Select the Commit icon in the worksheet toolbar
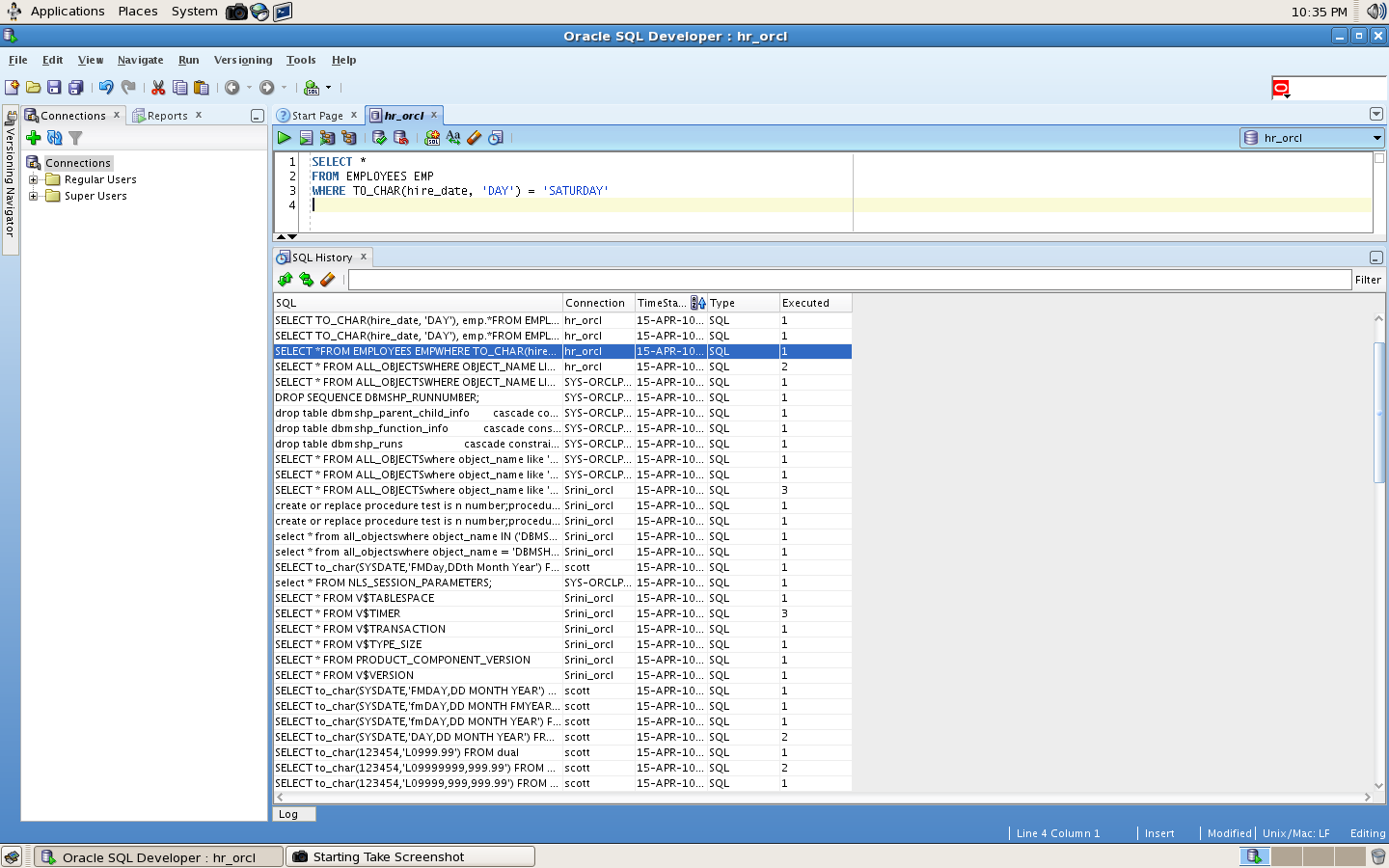The width and height of the screenshot is (1389, 868). pyautogui.click(x=377, y=138)
